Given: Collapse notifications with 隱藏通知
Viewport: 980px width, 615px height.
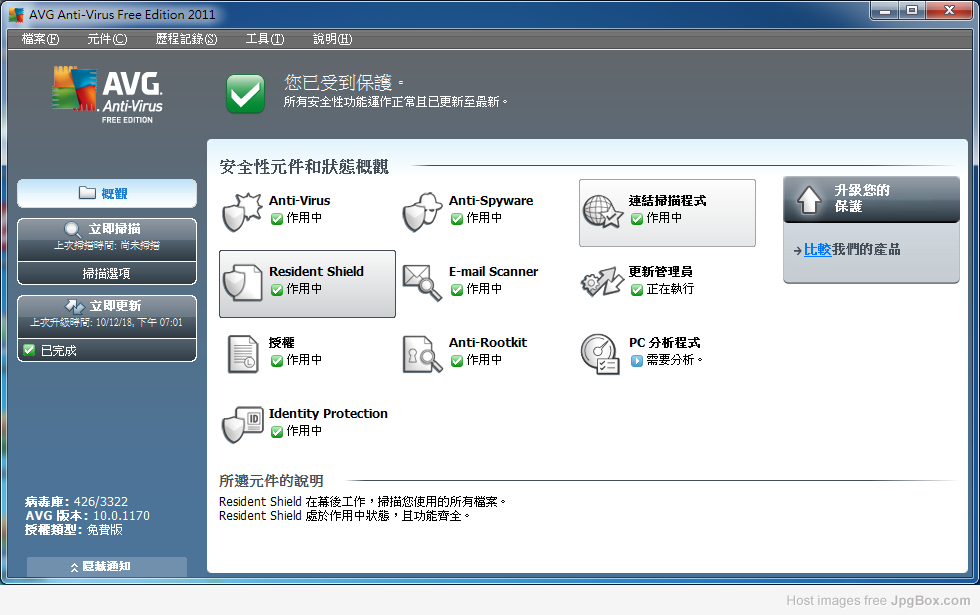Looking at the screenshot, I should (107, 566).
